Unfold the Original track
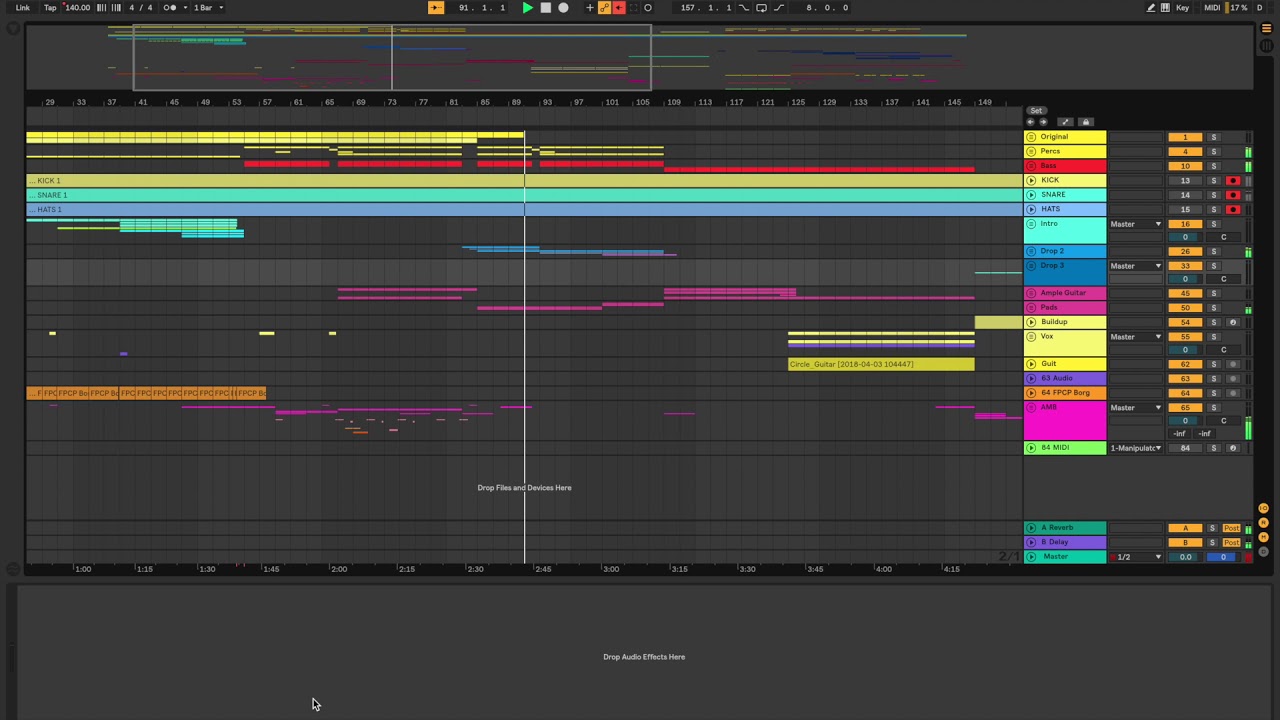 pyautogui.click(x=1031, y=137)
